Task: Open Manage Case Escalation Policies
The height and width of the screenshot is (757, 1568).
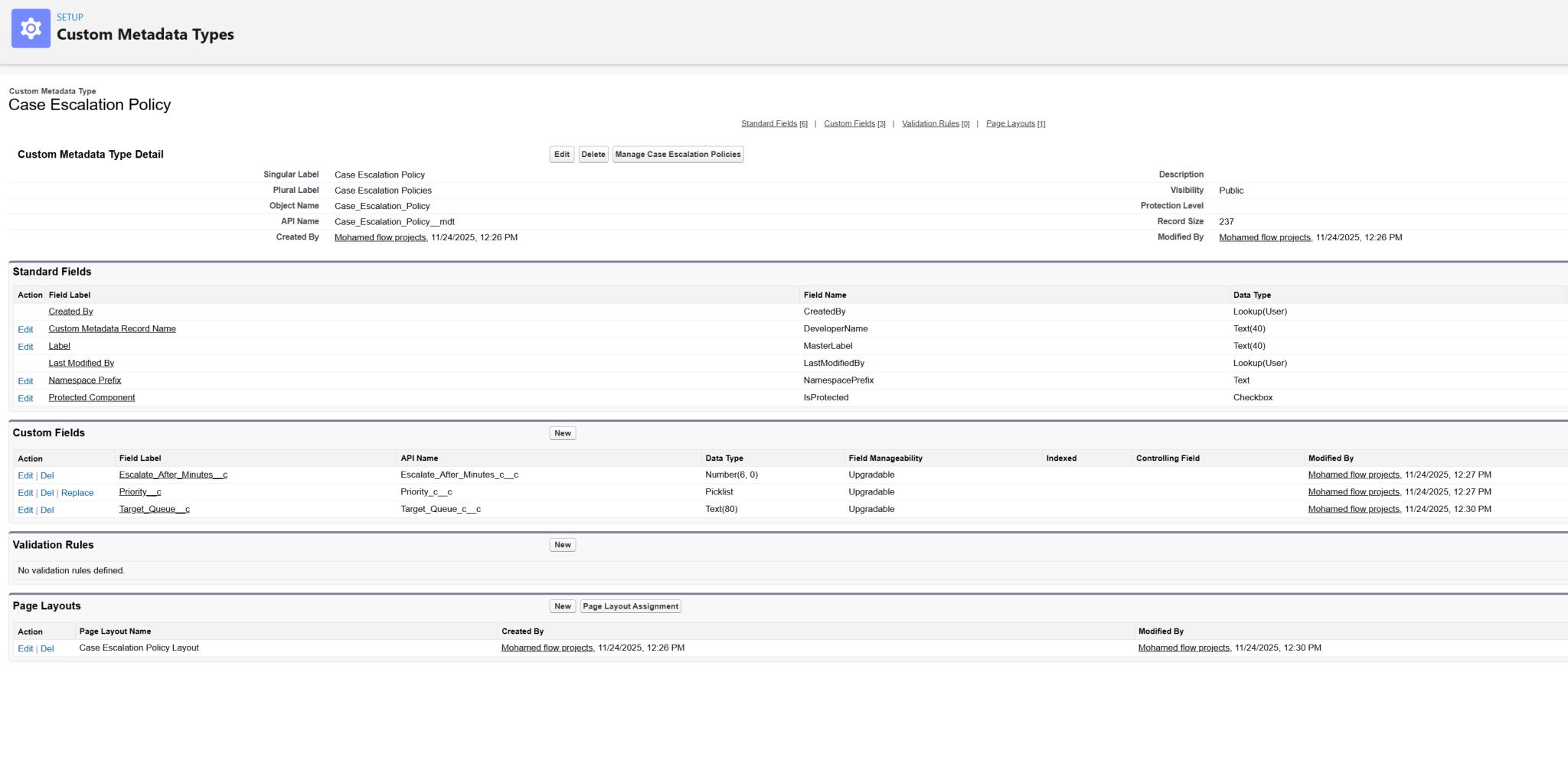Action: 678,155
